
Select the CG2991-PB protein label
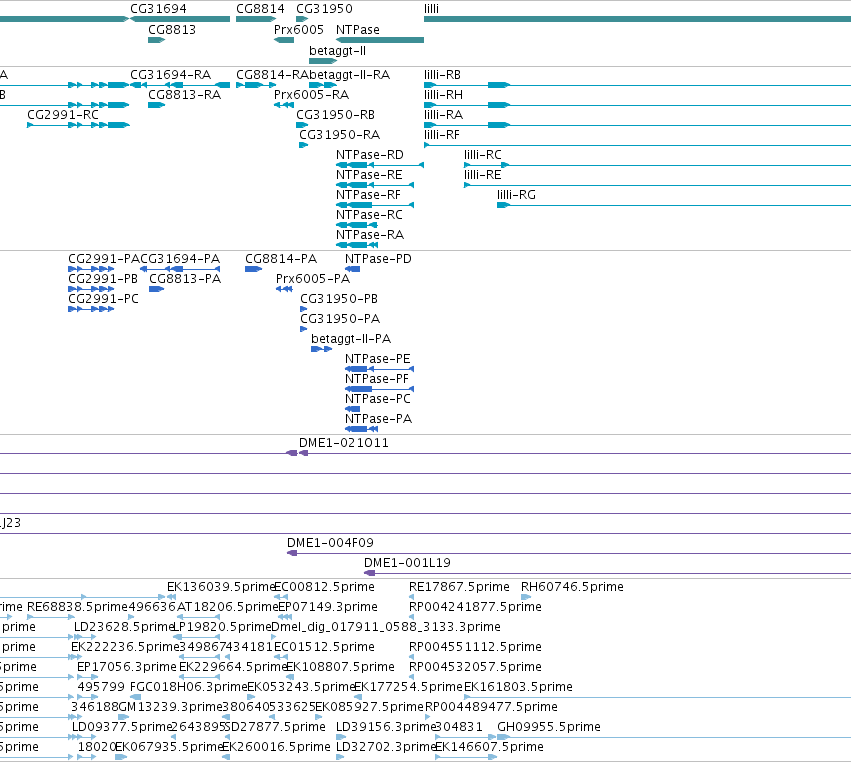[103, 279]
